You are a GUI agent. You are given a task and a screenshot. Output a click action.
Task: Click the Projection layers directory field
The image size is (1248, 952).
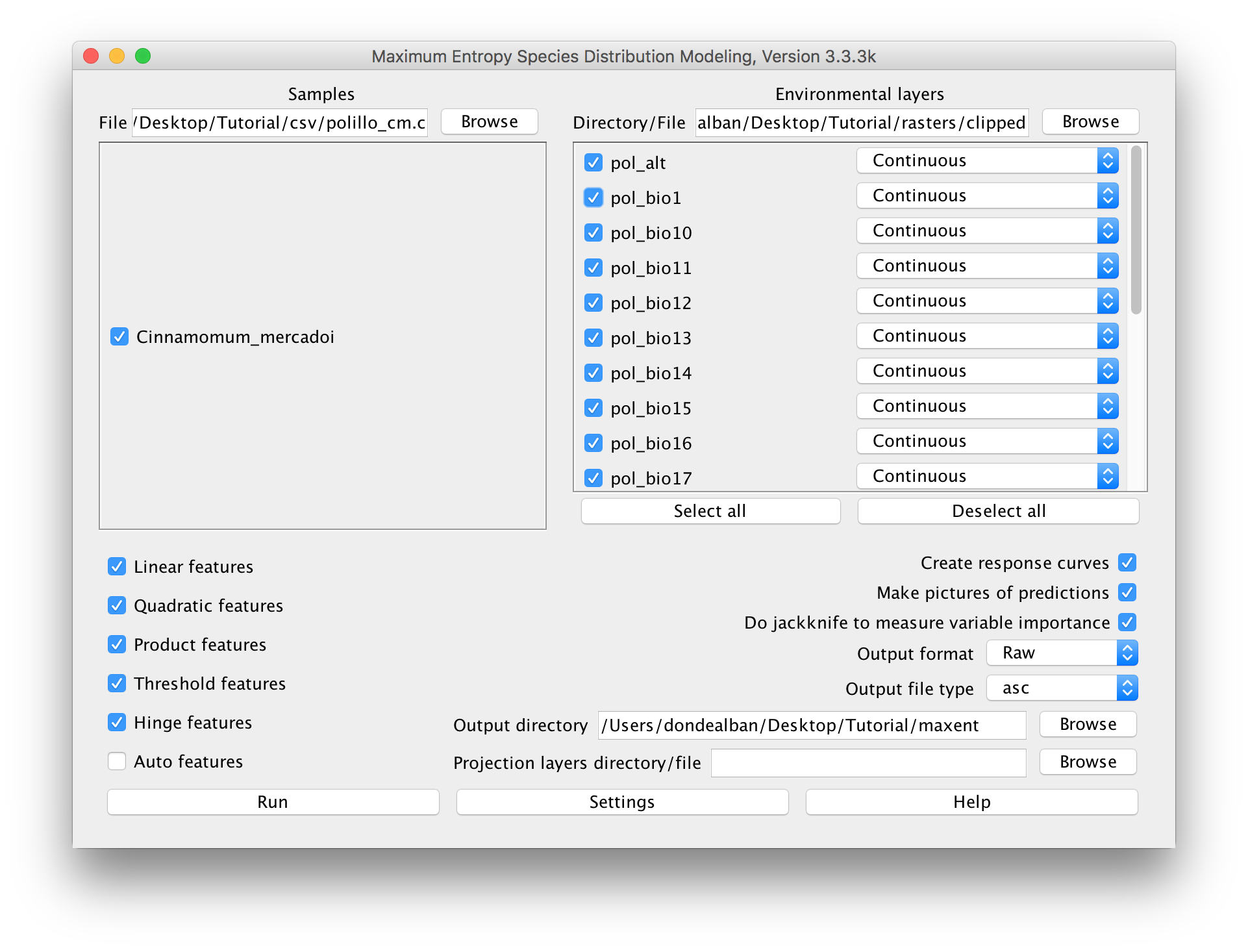pos(868,762)
